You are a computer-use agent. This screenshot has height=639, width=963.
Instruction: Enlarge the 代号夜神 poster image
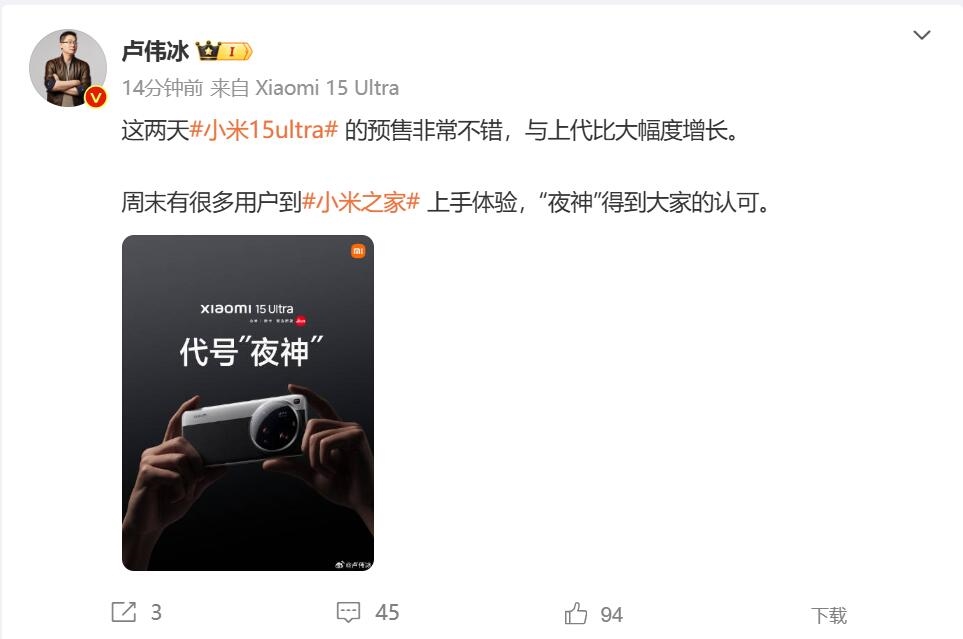click(x=248, y=403)
